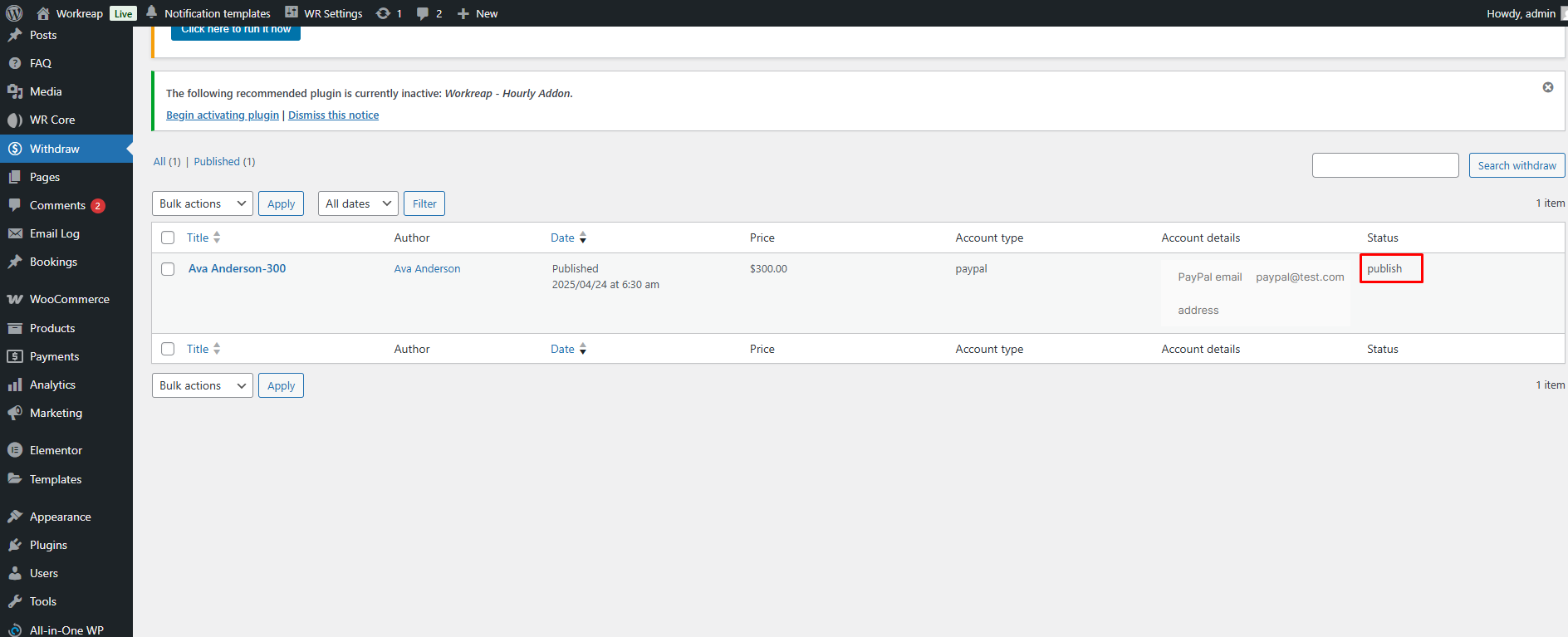Sort the table by Date column header

563,238
